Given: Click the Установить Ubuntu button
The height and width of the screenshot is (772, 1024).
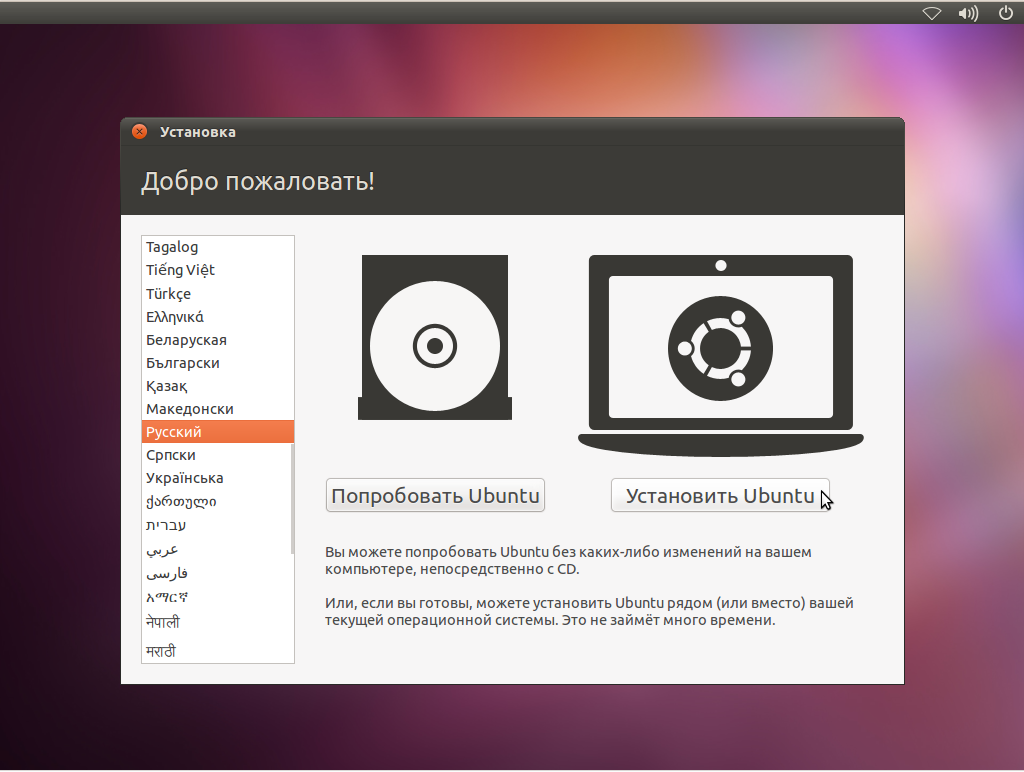Looking at the screenshot, I should pos(720,496).
